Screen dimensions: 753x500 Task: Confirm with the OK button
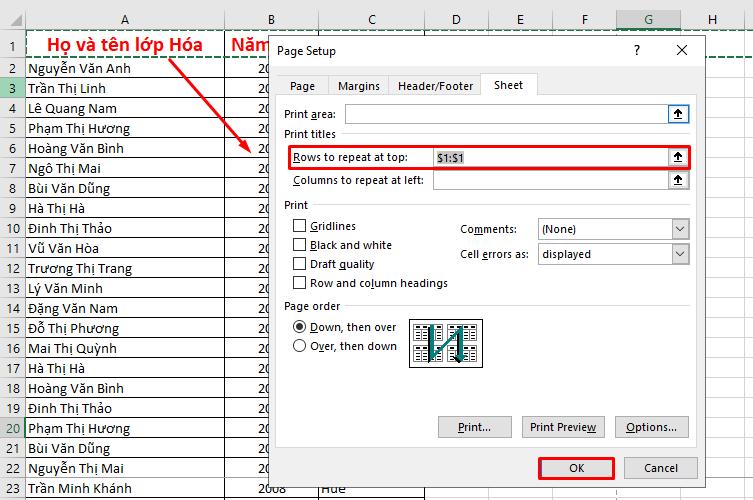tap(576, 468)
